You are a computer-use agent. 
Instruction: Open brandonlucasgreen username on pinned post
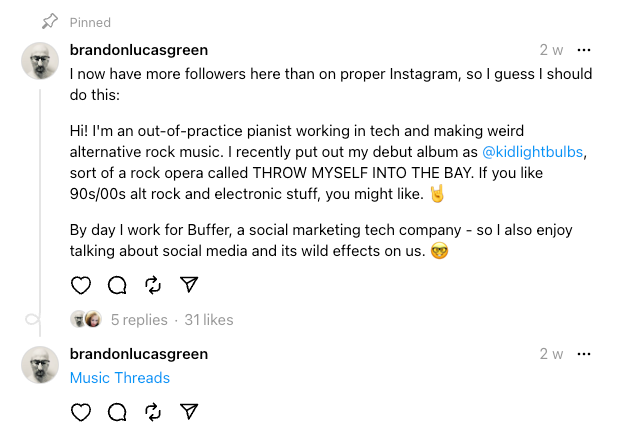point(139,50)
